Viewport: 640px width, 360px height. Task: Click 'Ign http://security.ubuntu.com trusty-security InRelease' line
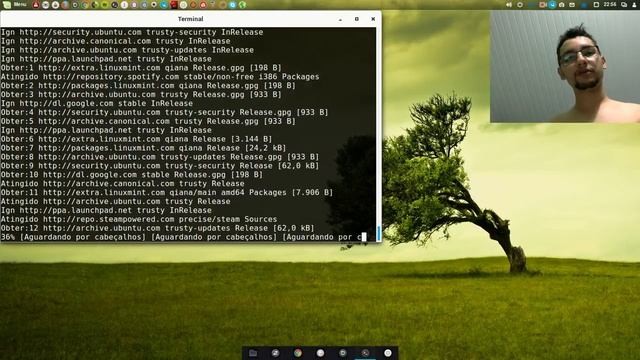(x=132, y=32)
